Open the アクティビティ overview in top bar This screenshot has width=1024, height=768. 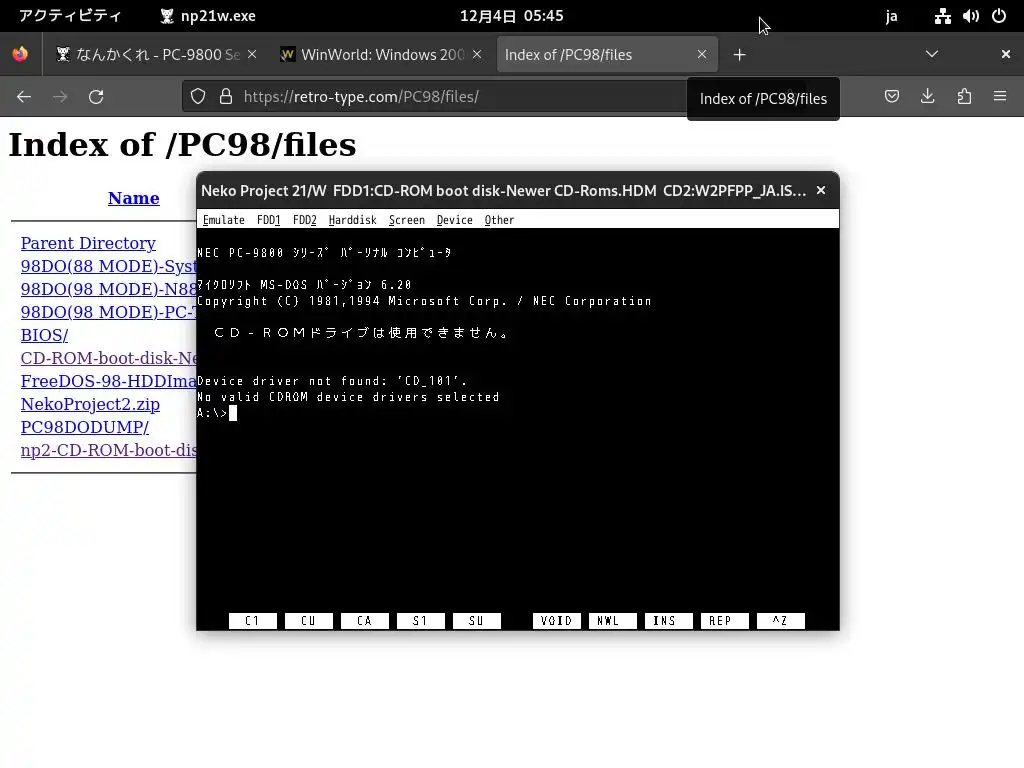[70, 16]
